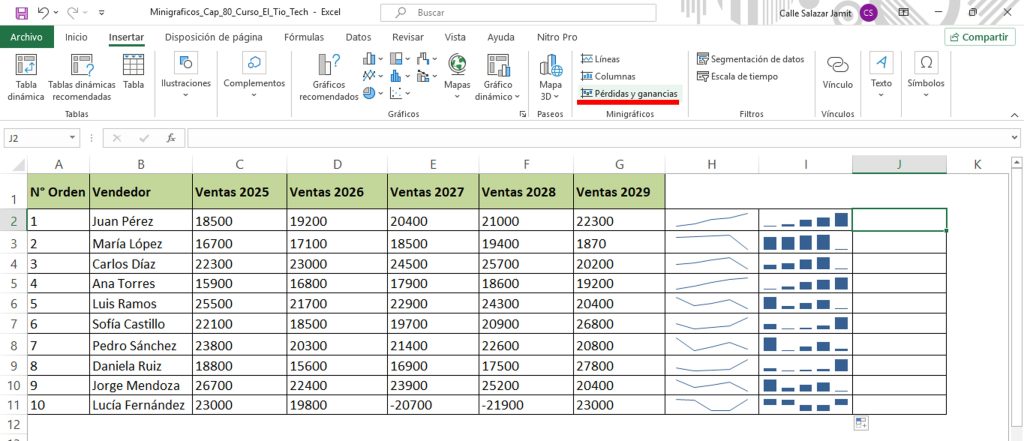Insert a Vínculo link
Image resolution: width=1024 pixels, height=441 pixels.
tap(837, 72)
